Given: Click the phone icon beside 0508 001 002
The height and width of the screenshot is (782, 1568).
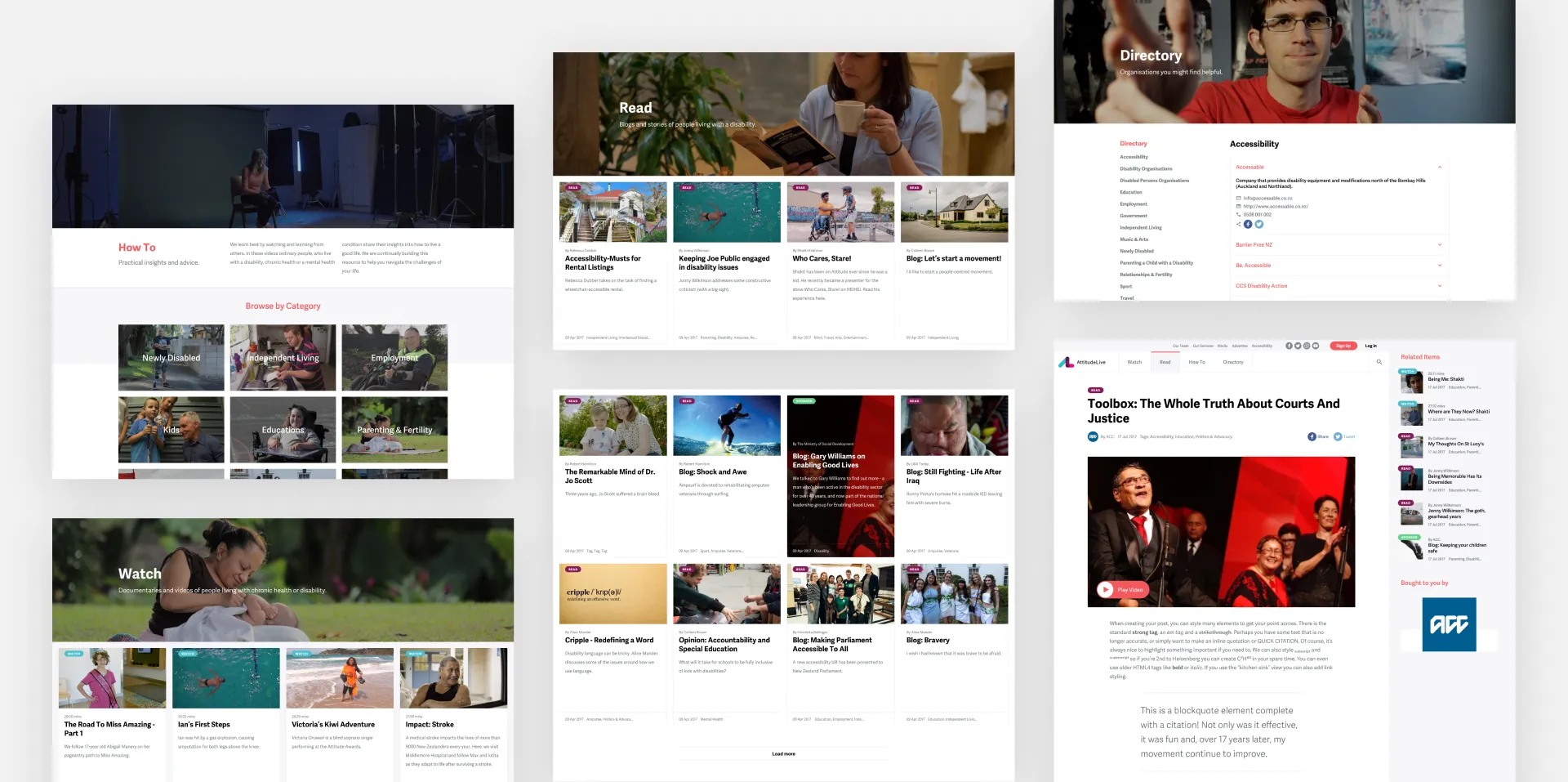Looking at the screenshot, I should 1239,214.
